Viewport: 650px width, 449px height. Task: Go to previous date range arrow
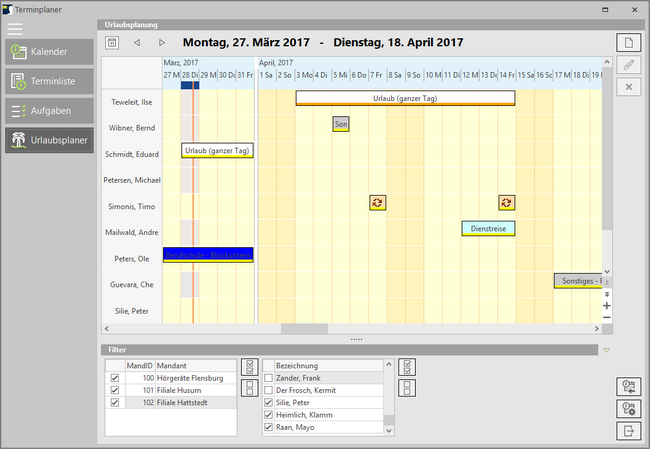[x=137, y=43]
